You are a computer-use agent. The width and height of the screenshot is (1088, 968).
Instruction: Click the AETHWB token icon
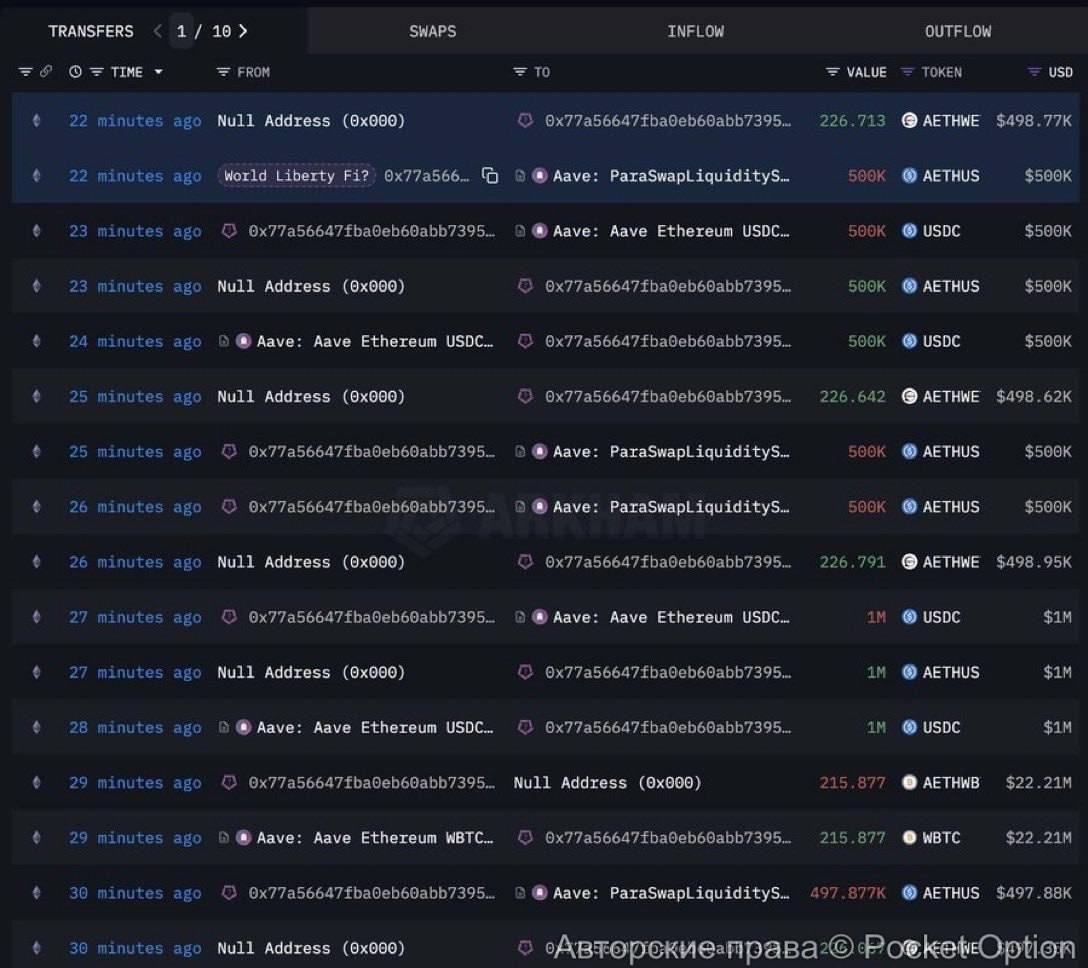pos(909,783)
